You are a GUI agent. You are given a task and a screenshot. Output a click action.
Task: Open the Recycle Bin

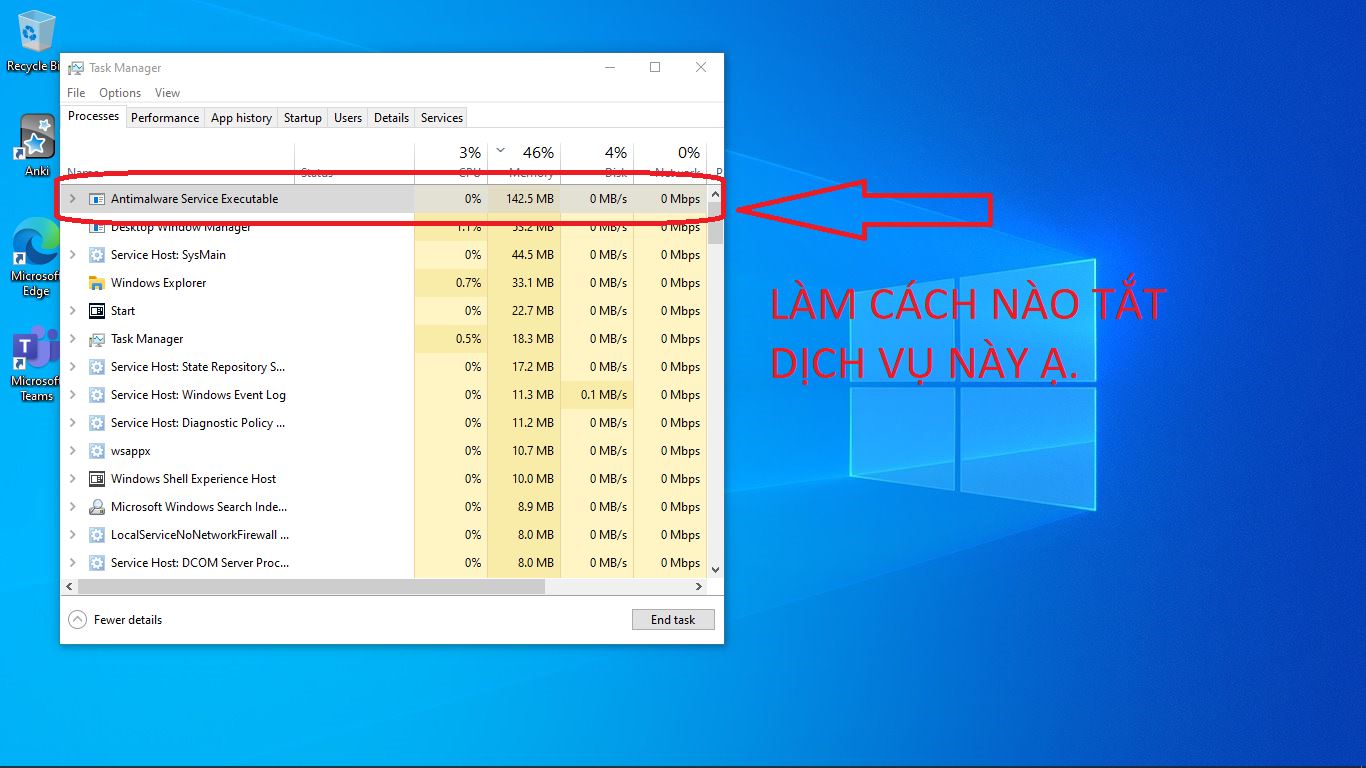[33, 30]
